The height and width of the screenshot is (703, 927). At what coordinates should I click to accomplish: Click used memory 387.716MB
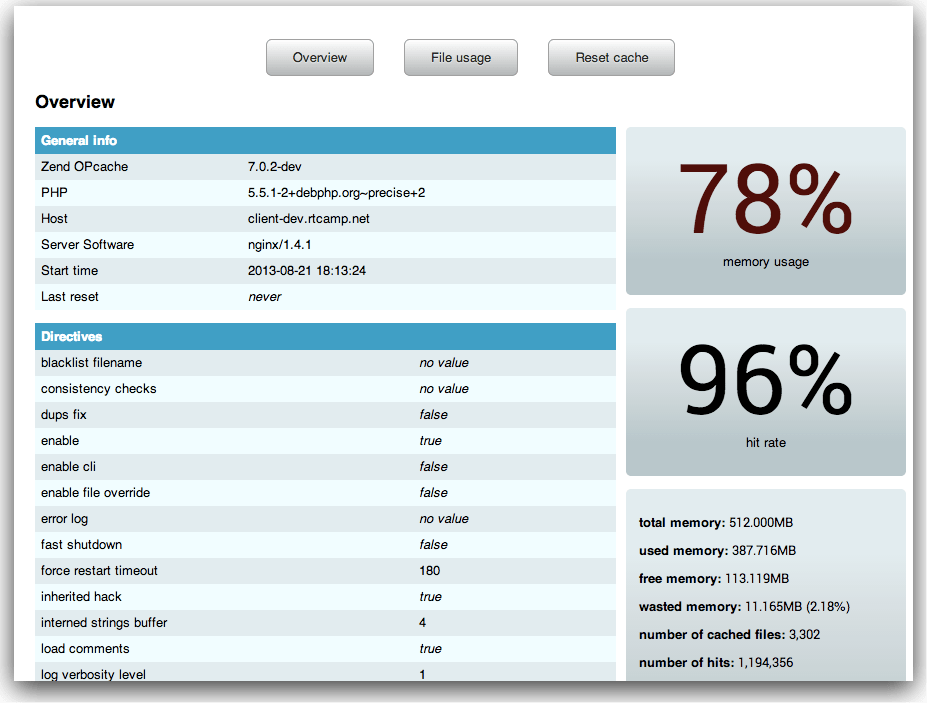point(717,551)
